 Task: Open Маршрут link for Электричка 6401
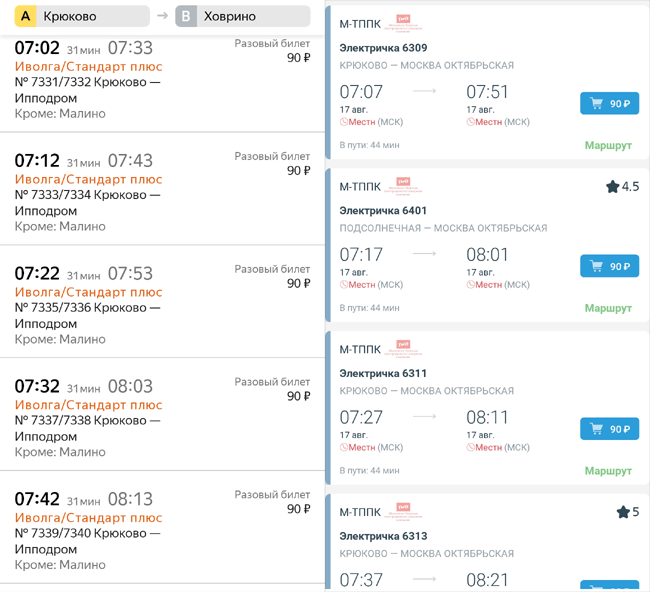click(608, 308)
